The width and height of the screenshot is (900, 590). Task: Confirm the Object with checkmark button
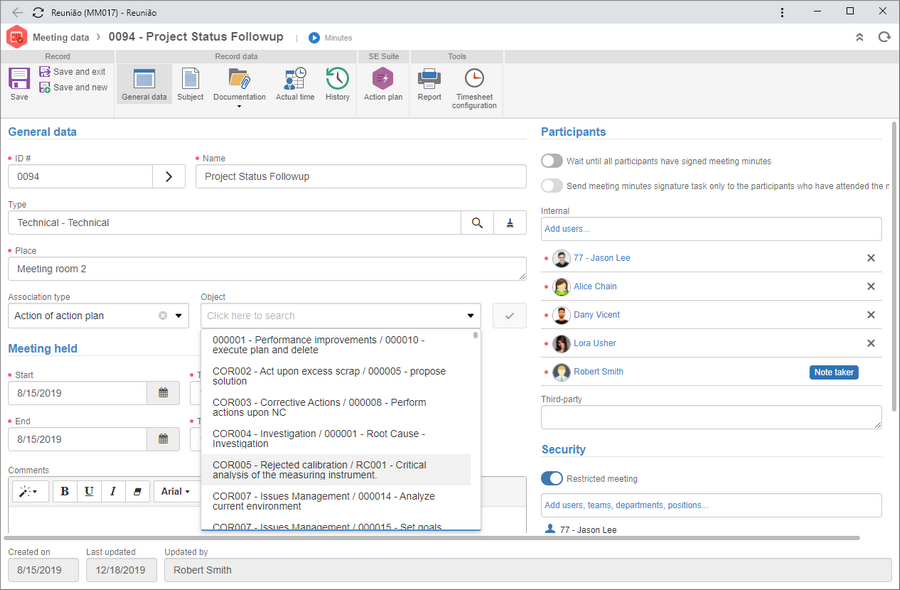[x=509, y=316]
